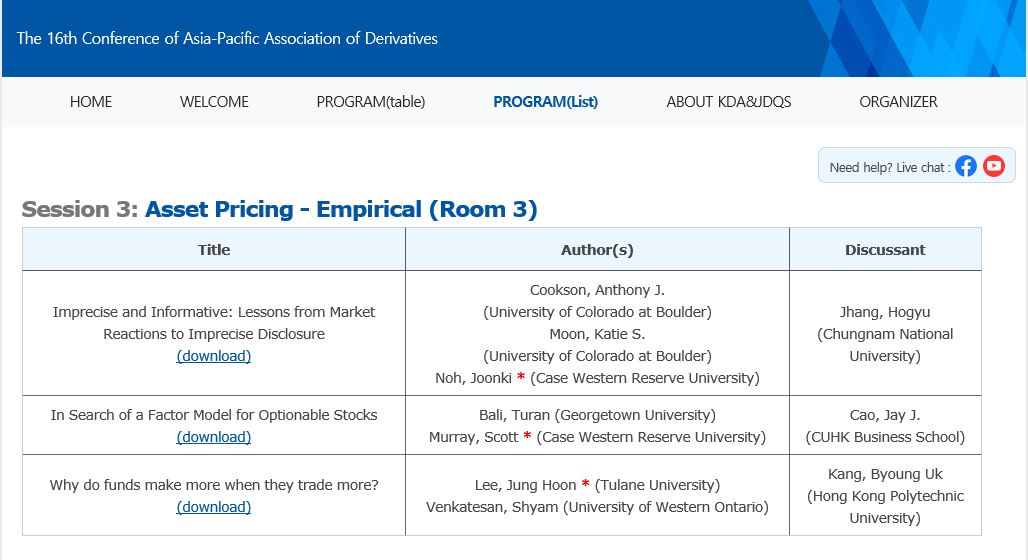
Task: Open the Facebook live chat icon
Action: pyautogui.click(x=966, y=166)
